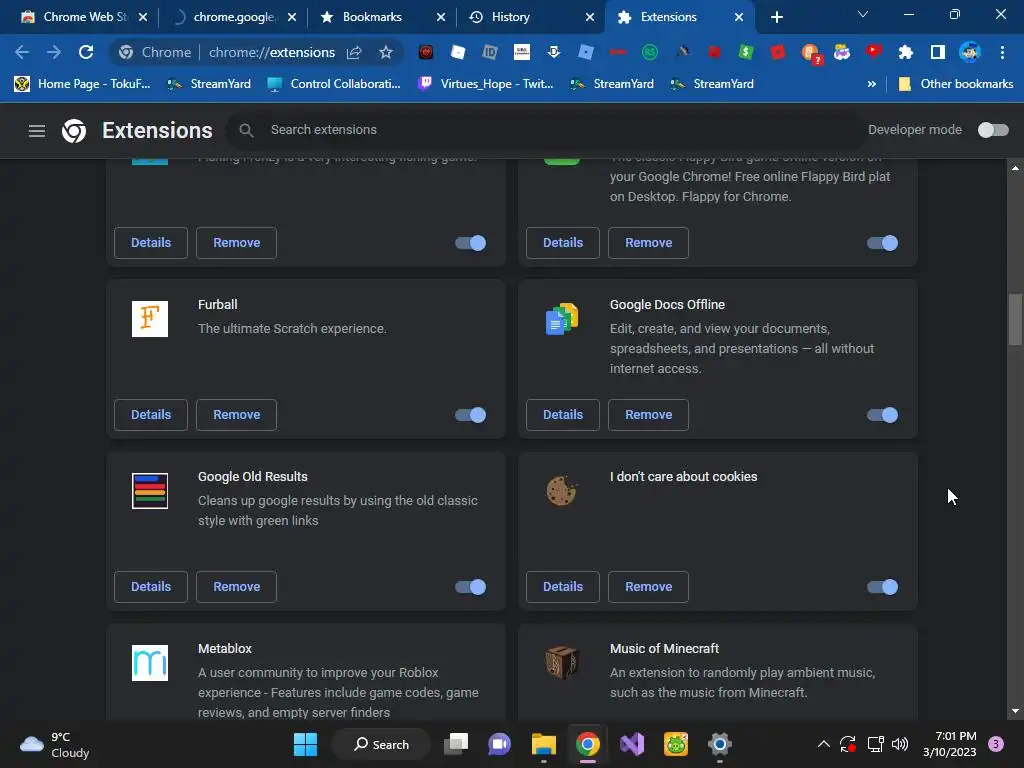Screen dimensions: 1024x768
Task: Disable the Google Docs Offline toggle
Action: pyautogui.click(x=882, y=415)
